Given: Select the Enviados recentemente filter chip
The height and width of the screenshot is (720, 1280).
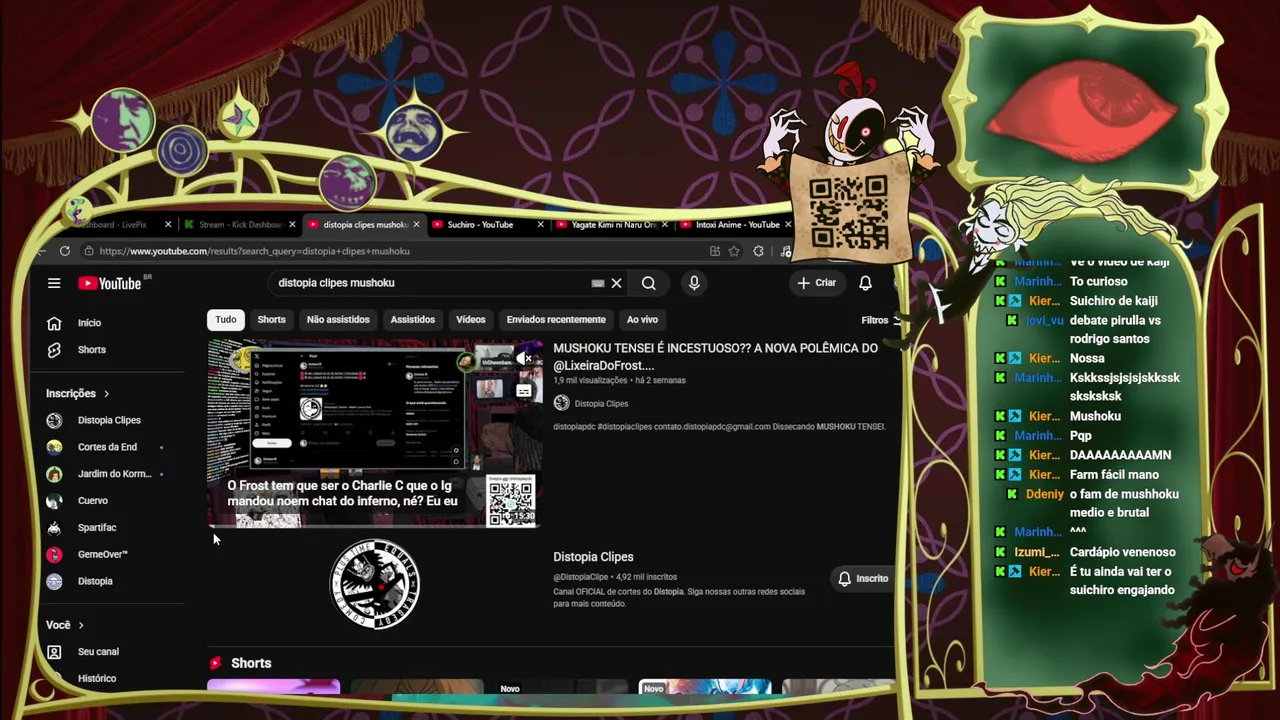Looking at the screenshot, I should click(x=556, y=320).
